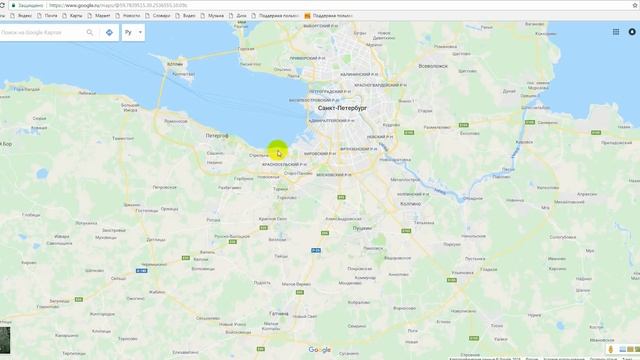Viewport: 640px width, 360px height.
Task: Click the Красносельский р-н district label
Action: tap(284, 164)
